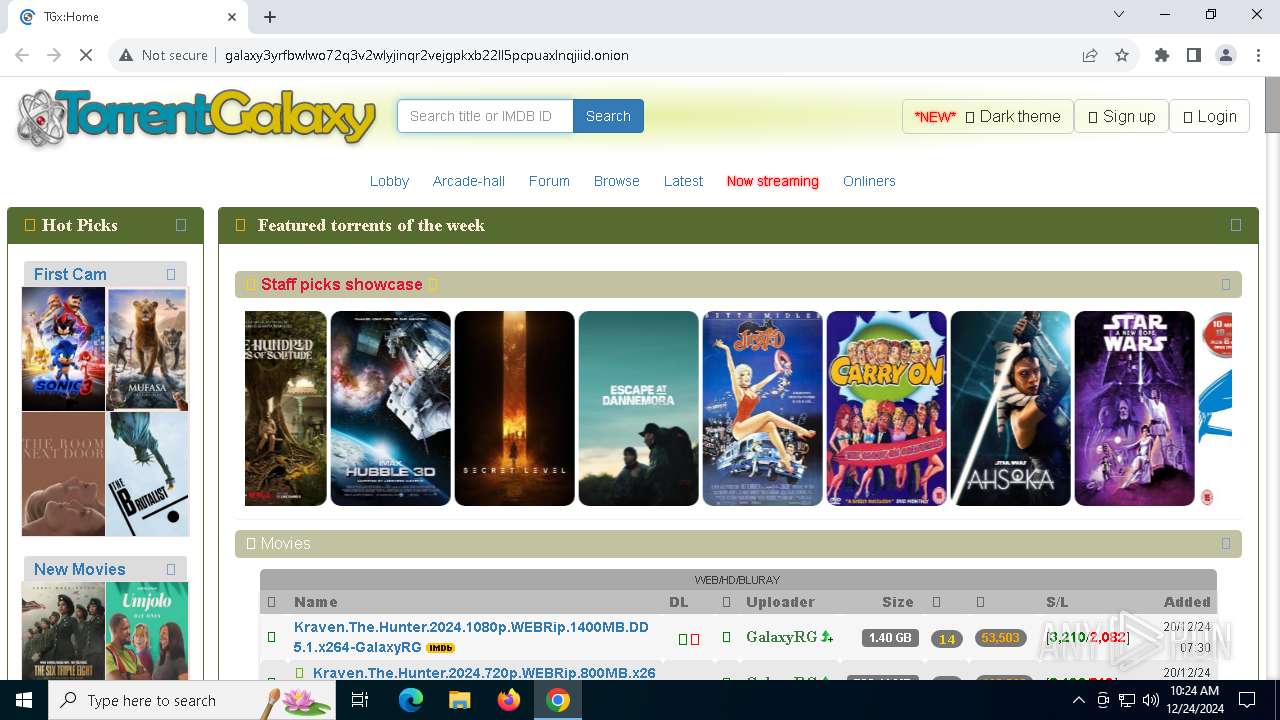
Task: Open the tab search dropdown chevron
Action: 1119,15
